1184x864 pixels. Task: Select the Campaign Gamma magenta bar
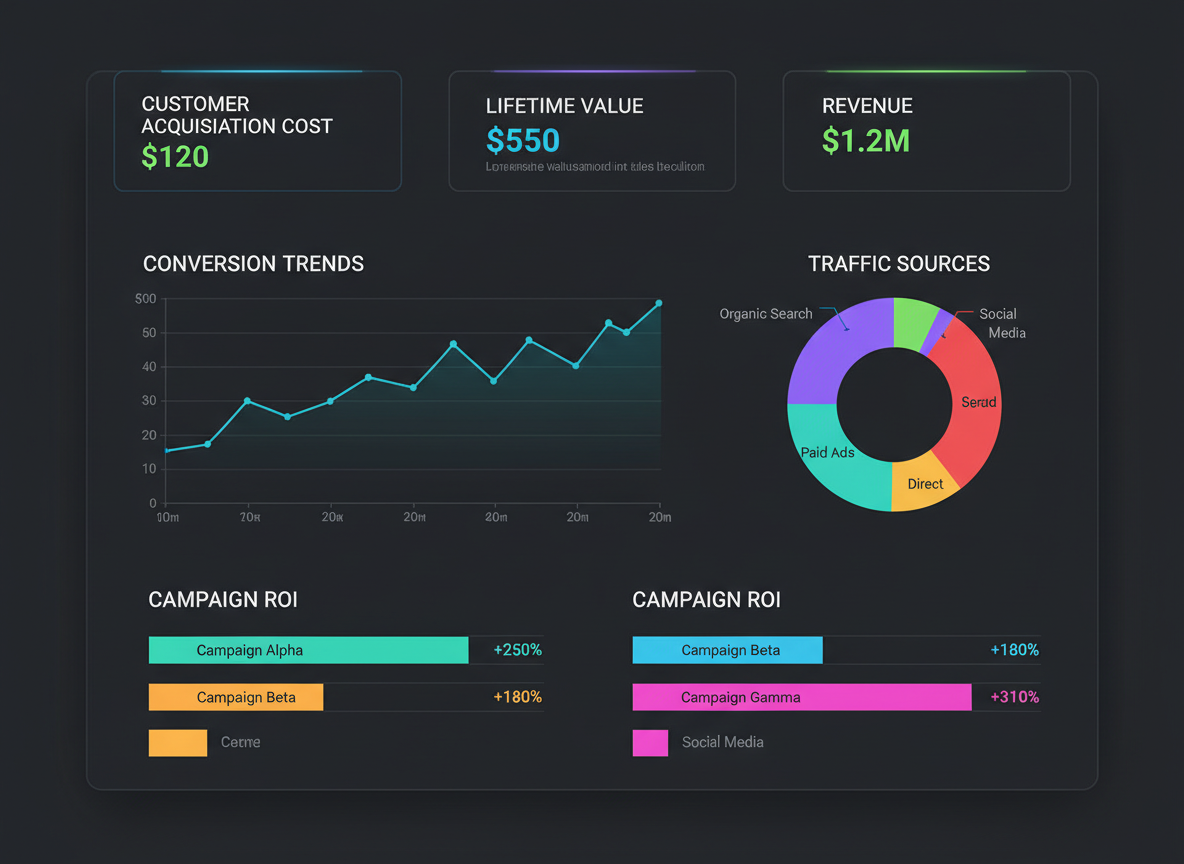[x=800, y=697]
